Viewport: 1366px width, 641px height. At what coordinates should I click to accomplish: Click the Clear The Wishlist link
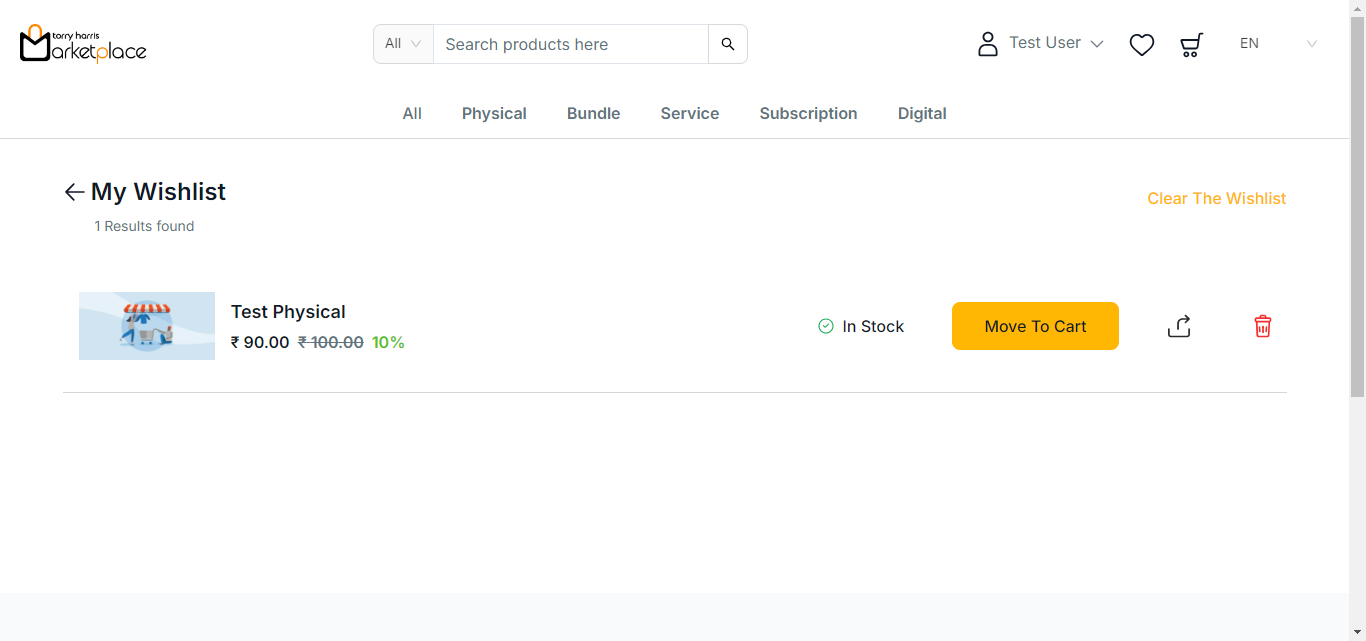1216,199
